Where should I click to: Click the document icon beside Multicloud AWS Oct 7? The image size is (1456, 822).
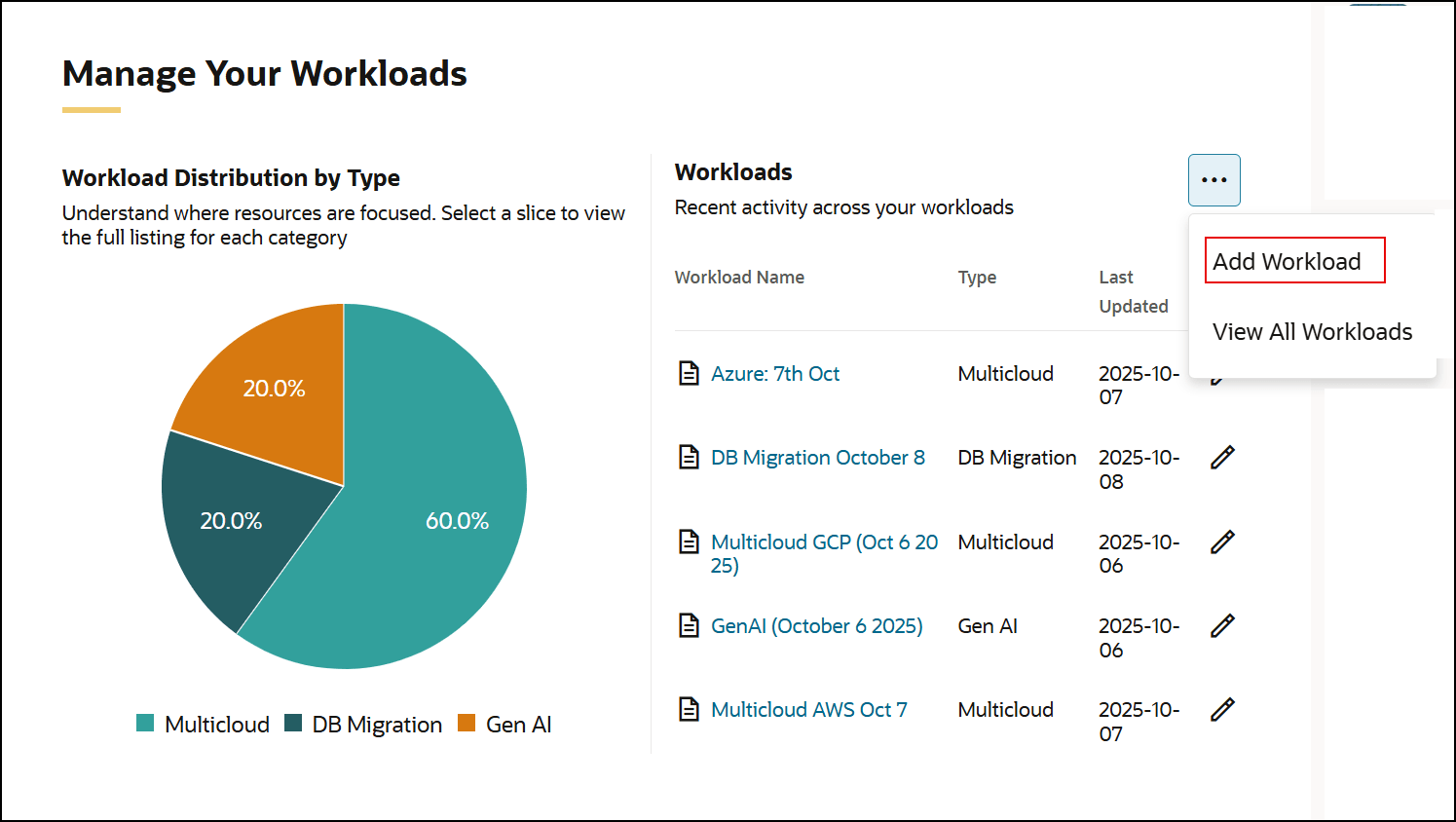pyautogui.click(x=689, y=709)
